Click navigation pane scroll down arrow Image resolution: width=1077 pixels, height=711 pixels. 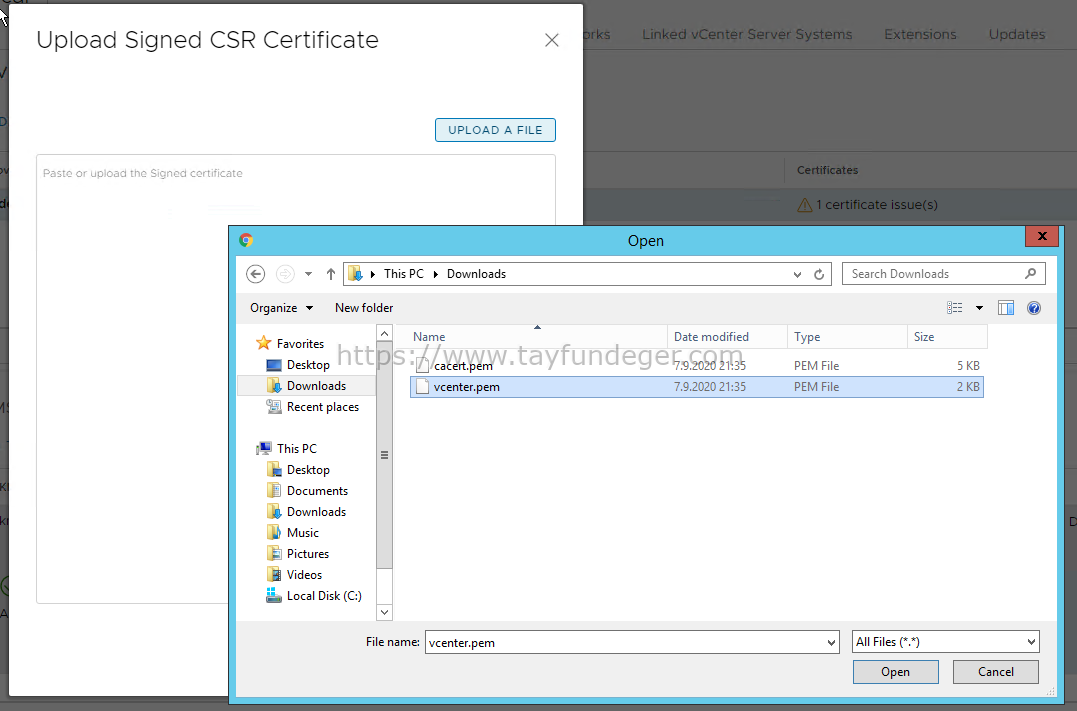pyautogui.click(x=385, y=612)
